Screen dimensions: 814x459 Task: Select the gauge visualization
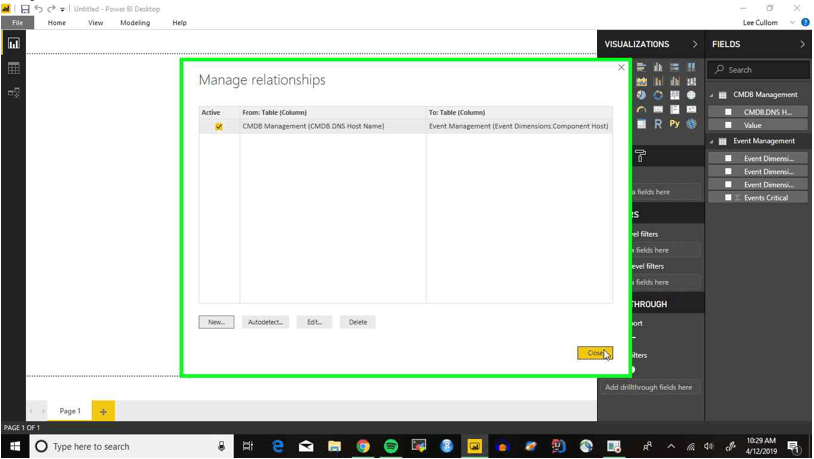642,110
